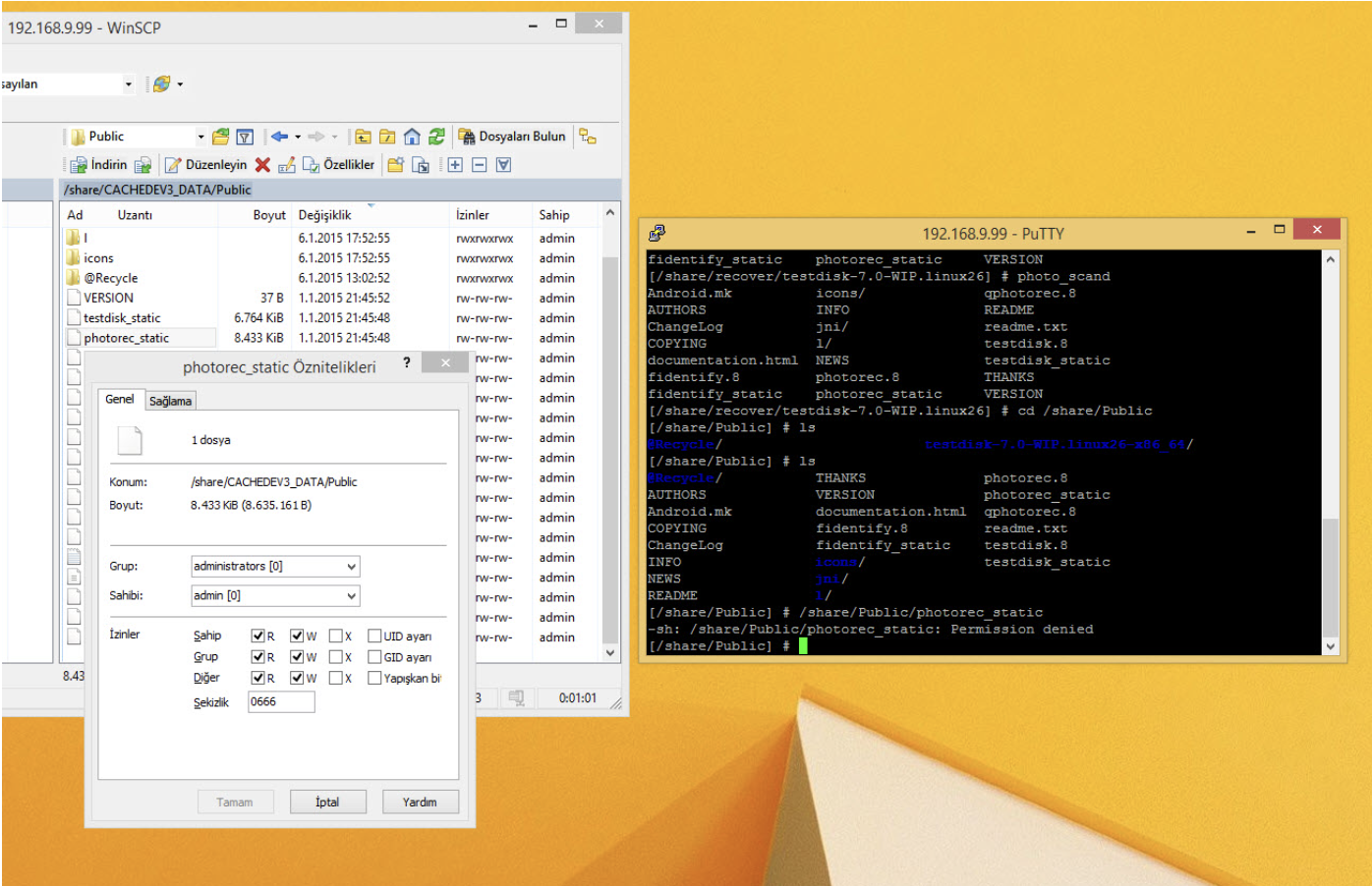Refresh the remote directory listing
Screen dimensions: 1372x886
pyautogui.click(x=436, y=137)
